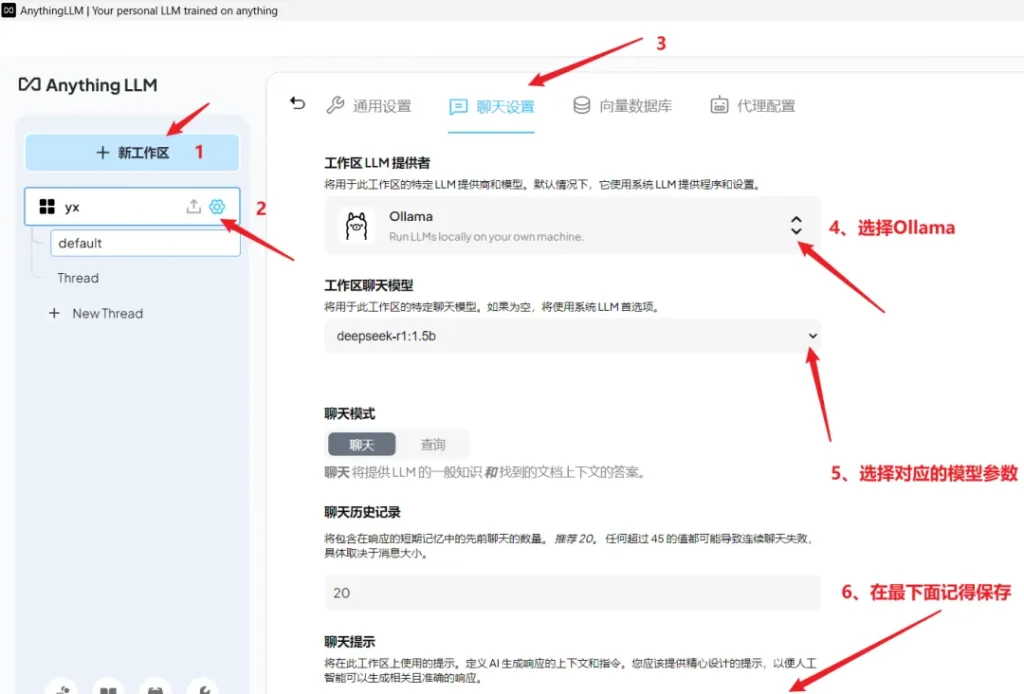This screenshot has width=1024, height=694.
Task: Click the yx workspace grid icon
Action: point(46,207)
